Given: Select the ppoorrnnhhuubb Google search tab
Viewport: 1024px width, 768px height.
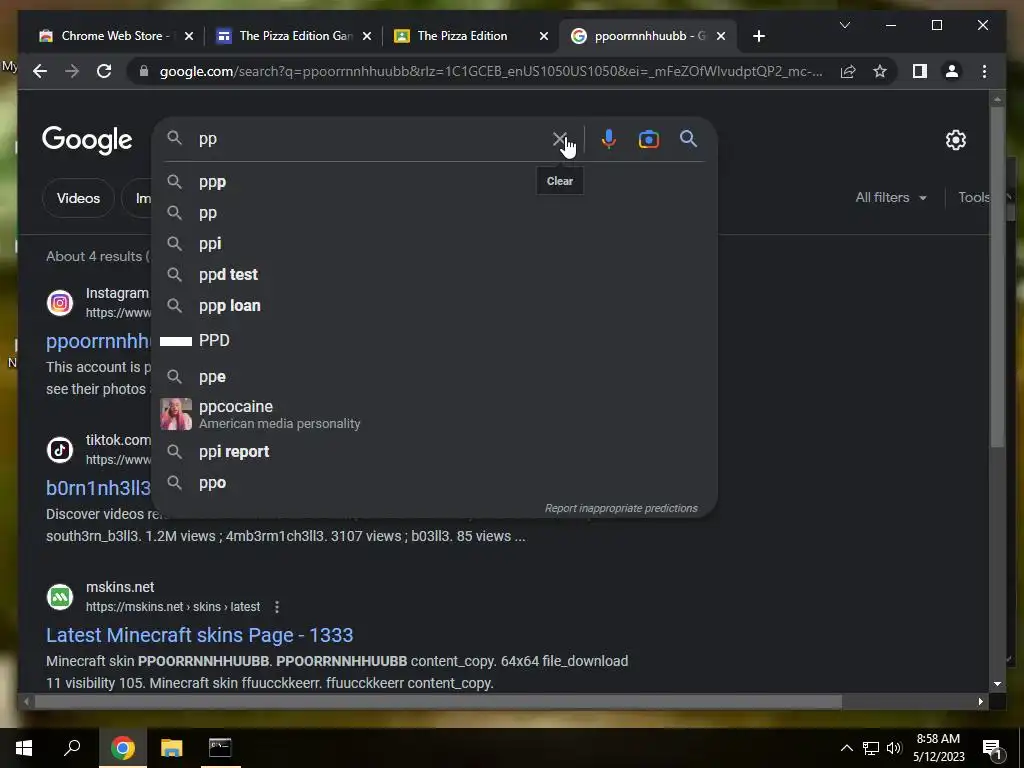Looking at the screenshot, I should tap(647, 36).
